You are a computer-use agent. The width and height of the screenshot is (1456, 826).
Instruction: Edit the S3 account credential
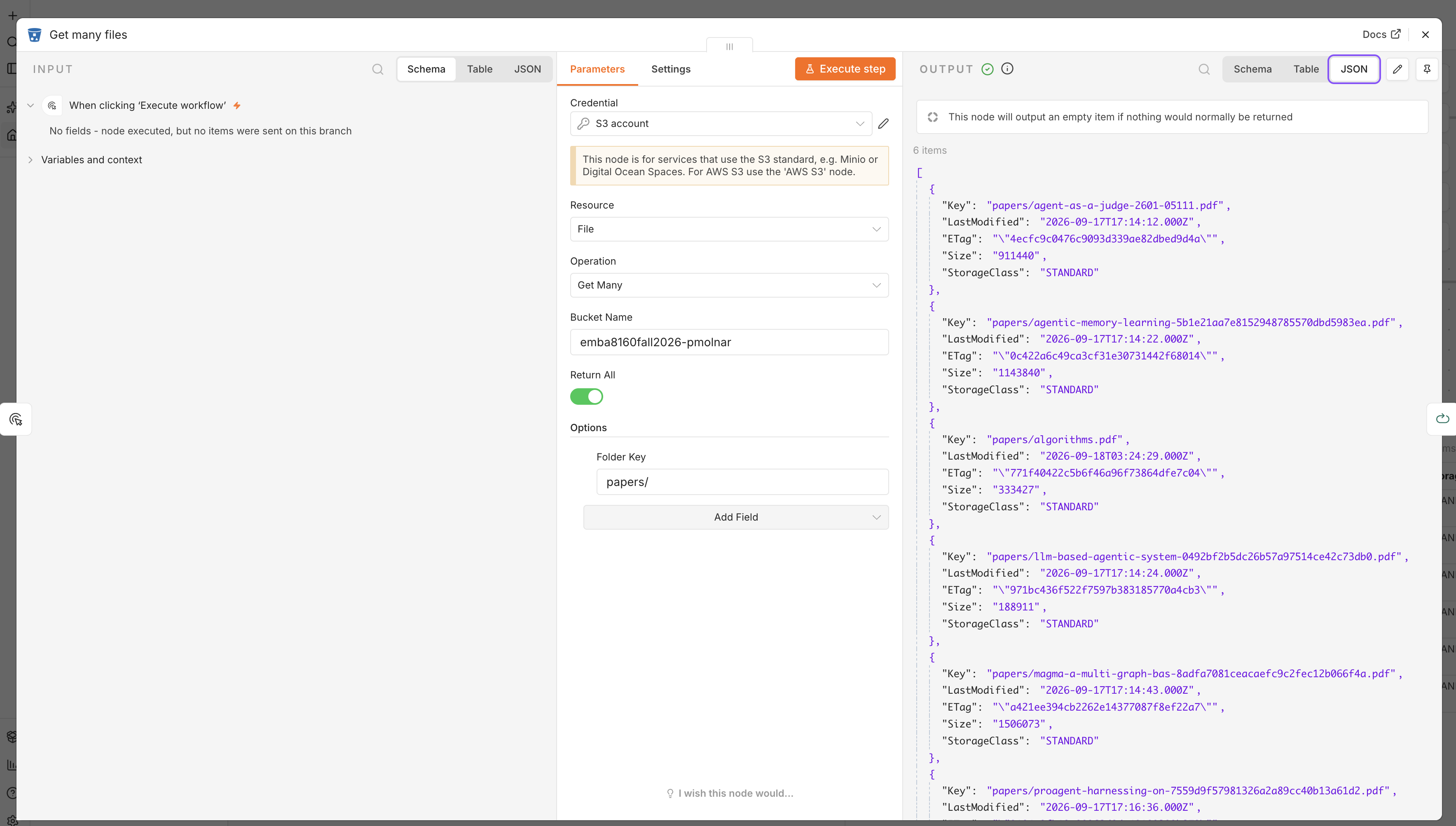(883, 124)
